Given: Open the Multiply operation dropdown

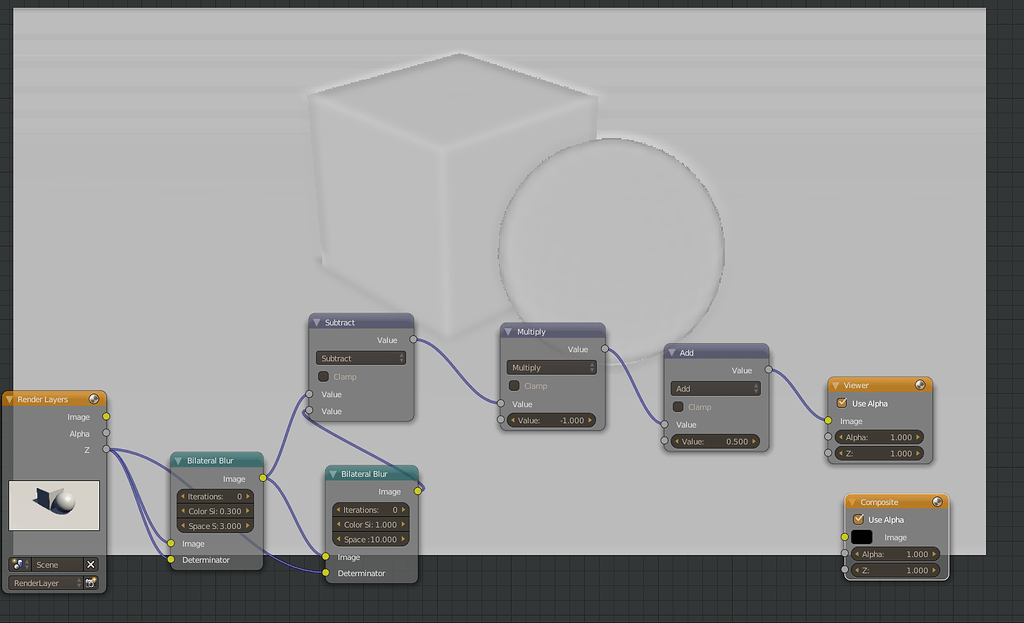Looking at the screenshot, I should [x=552, y=368].
